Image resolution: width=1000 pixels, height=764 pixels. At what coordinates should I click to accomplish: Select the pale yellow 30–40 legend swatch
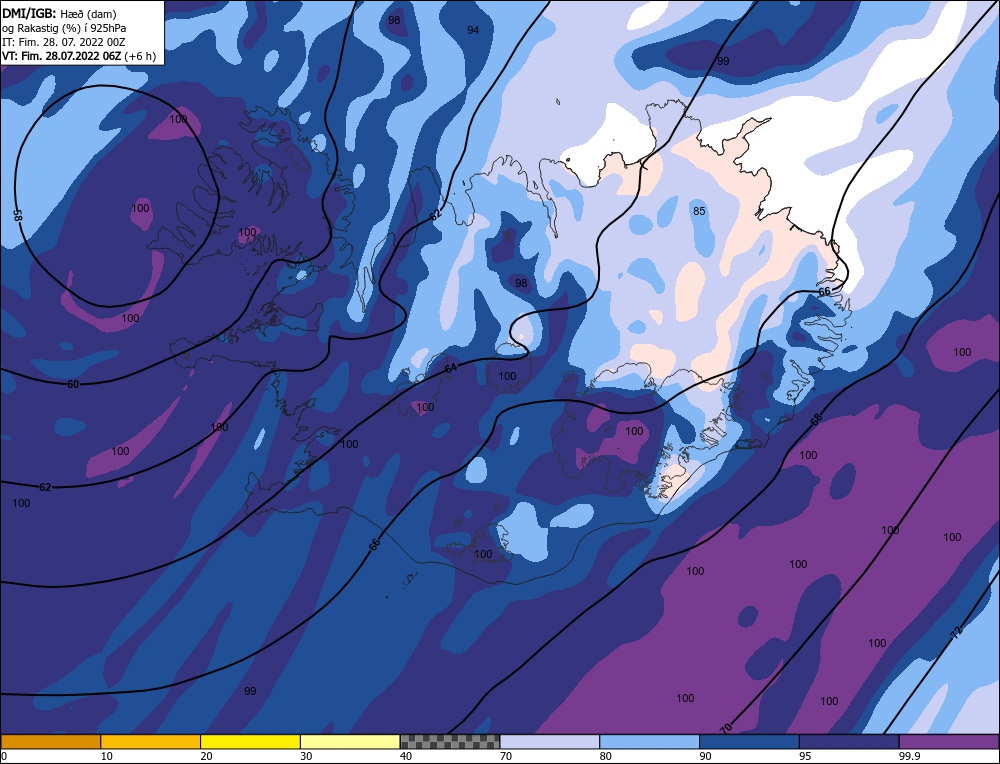[x=350, y=742]
